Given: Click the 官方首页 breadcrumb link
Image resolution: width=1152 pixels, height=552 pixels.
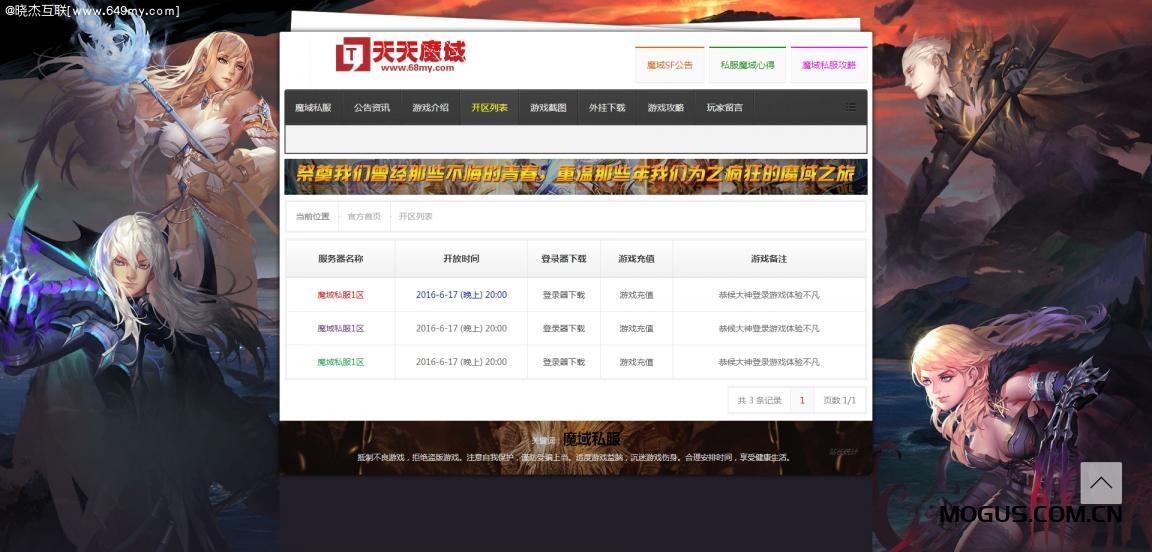Looking at the screenshot, I should tap(364, 217).
